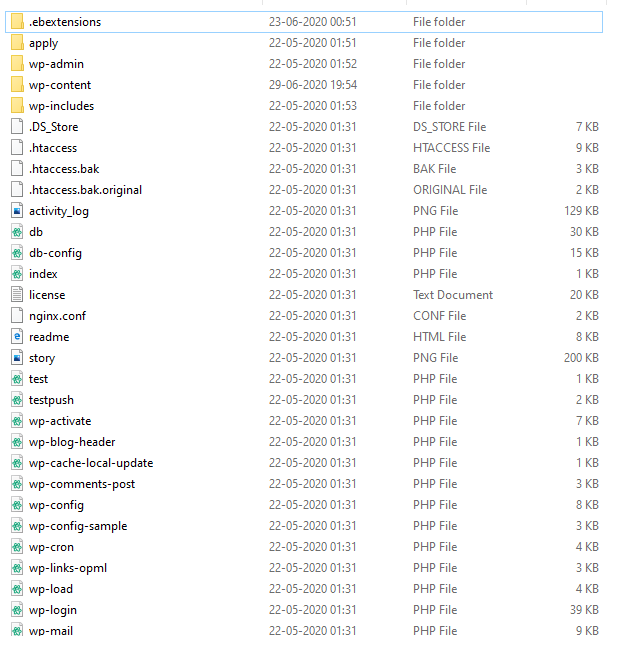Click the wp-load file name
620x655 pixels.
coord(51,589)
